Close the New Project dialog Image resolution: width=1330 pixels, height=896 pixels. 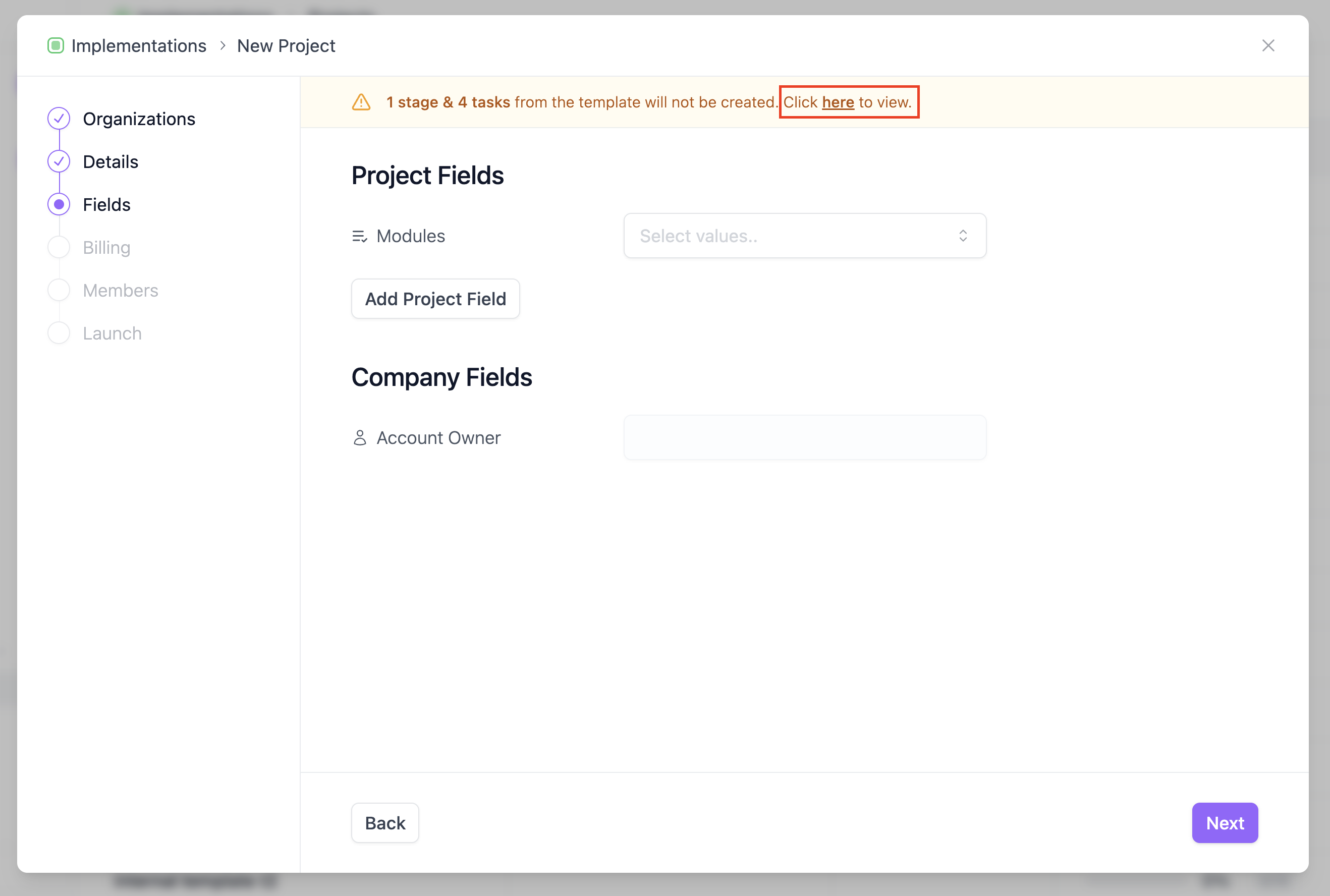tap(1268, 46)
